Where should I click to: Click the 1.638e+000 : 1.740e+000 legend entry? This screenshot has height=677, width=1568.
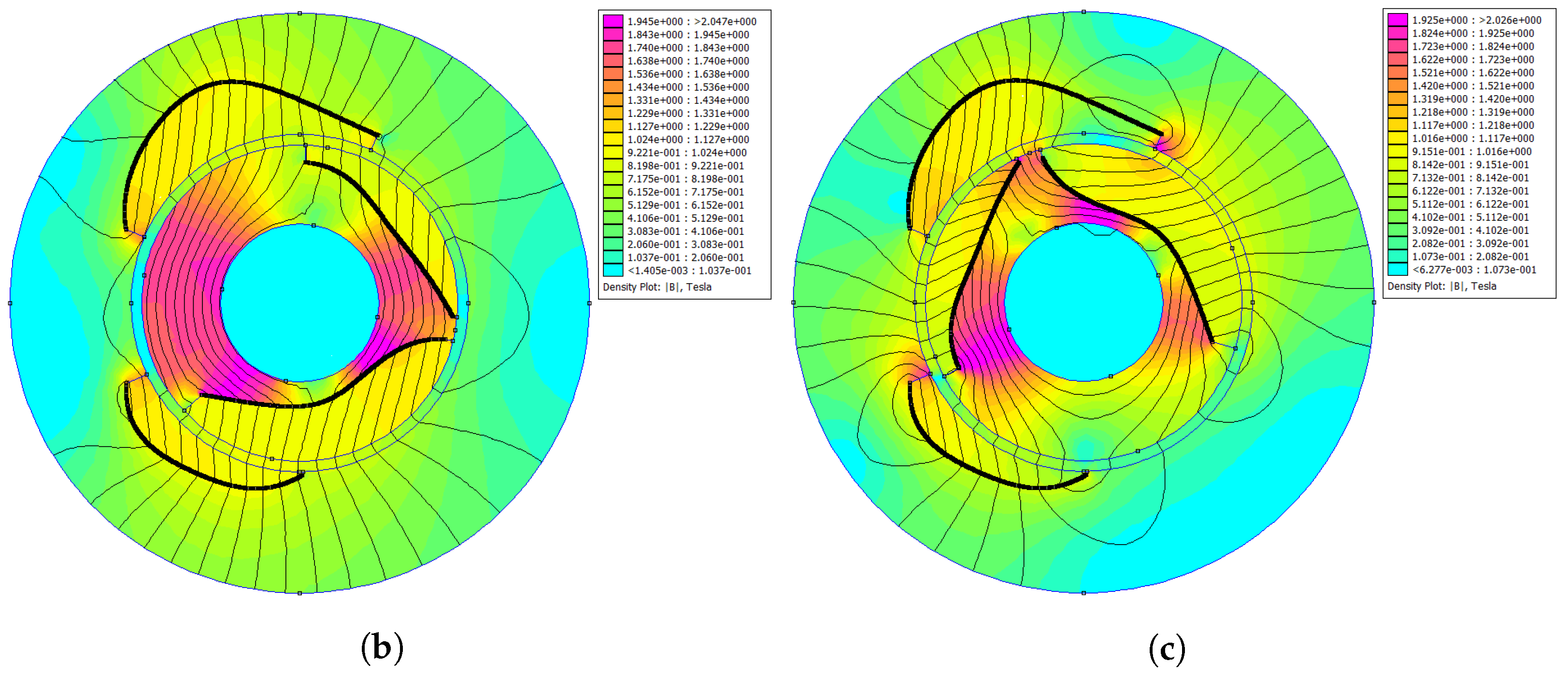(688, 61)
